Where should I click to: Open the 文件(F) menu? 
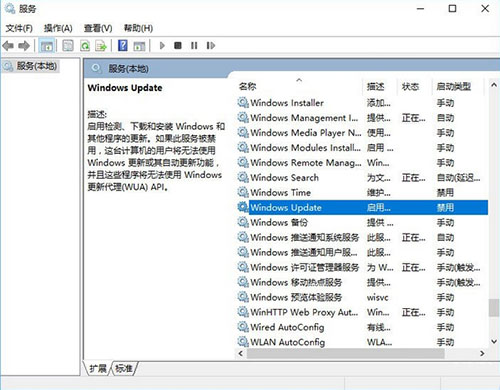pos(19,28)
